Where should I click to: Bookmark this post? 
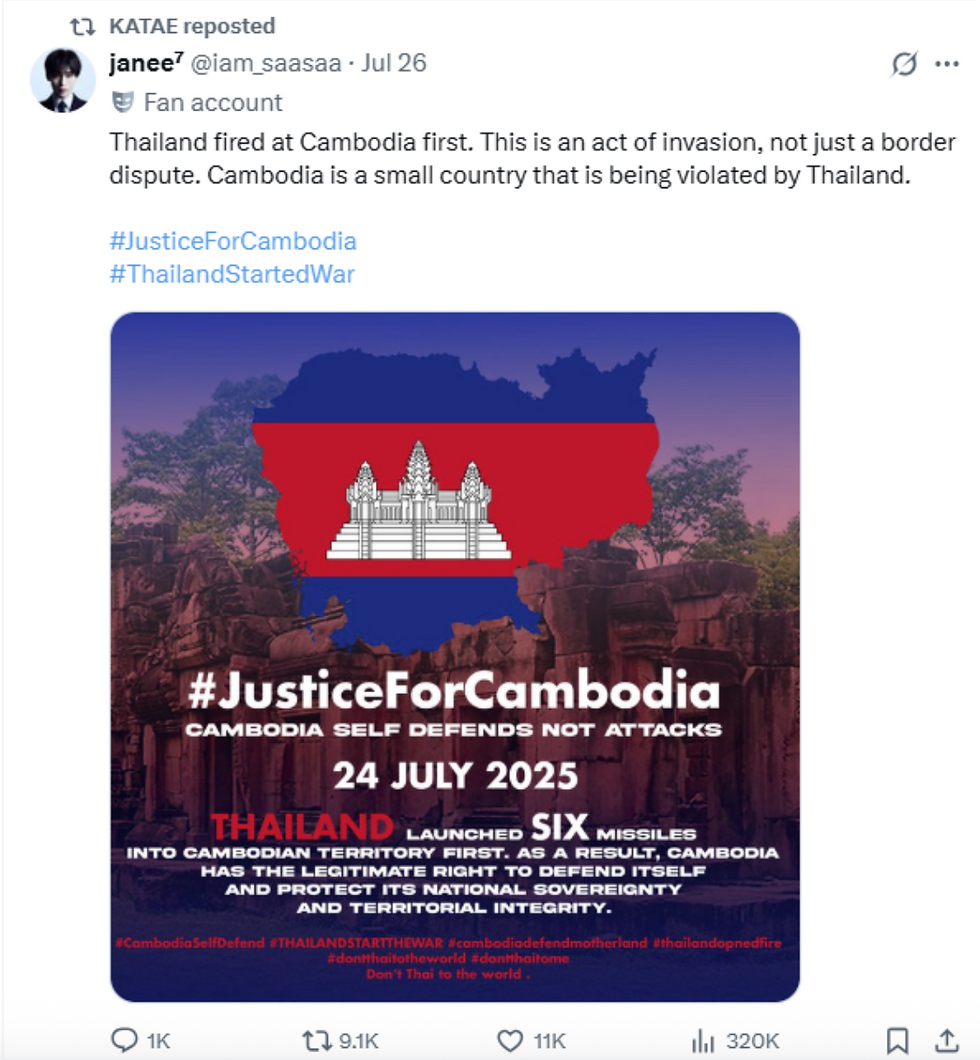click(898, 1040)
